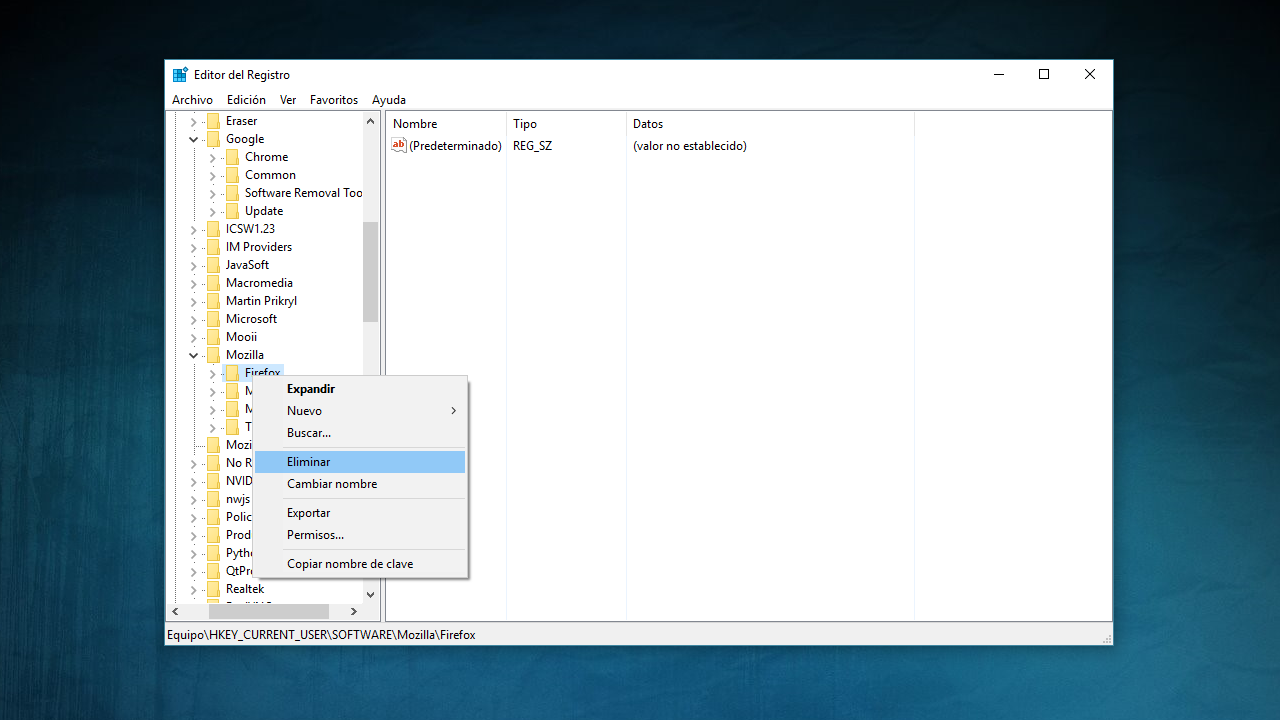
Task: Select the Martin Prikryl registry key
Action: (x=261, y=301)
